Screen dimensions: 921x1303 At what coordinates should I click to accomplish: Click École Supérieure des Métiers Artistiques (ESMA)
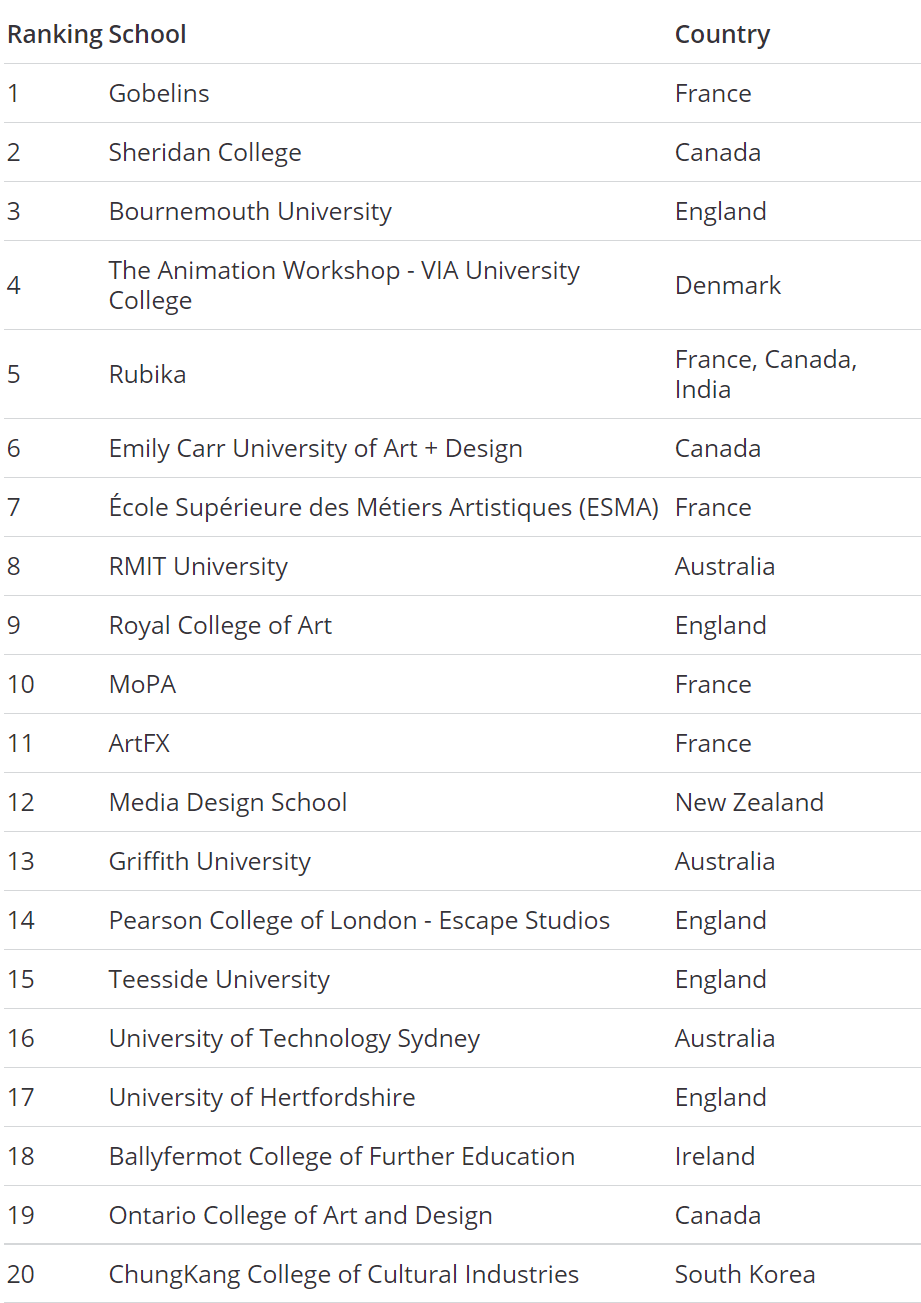tap(383, 507)
